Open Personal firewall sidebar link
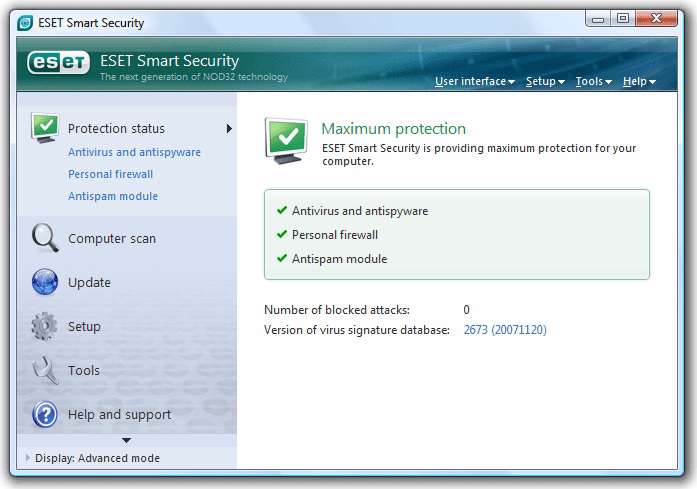The height and width of the screenshot is (489, 697). tap(110, 174)
